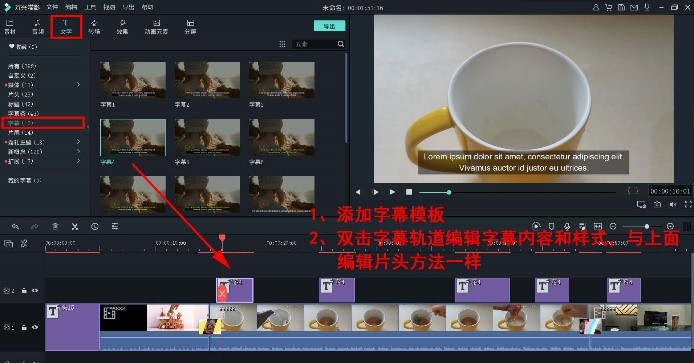Switch to the 动画元素 elements tab
This screenshot has width=694, height=363.
(x=156, y=27)
